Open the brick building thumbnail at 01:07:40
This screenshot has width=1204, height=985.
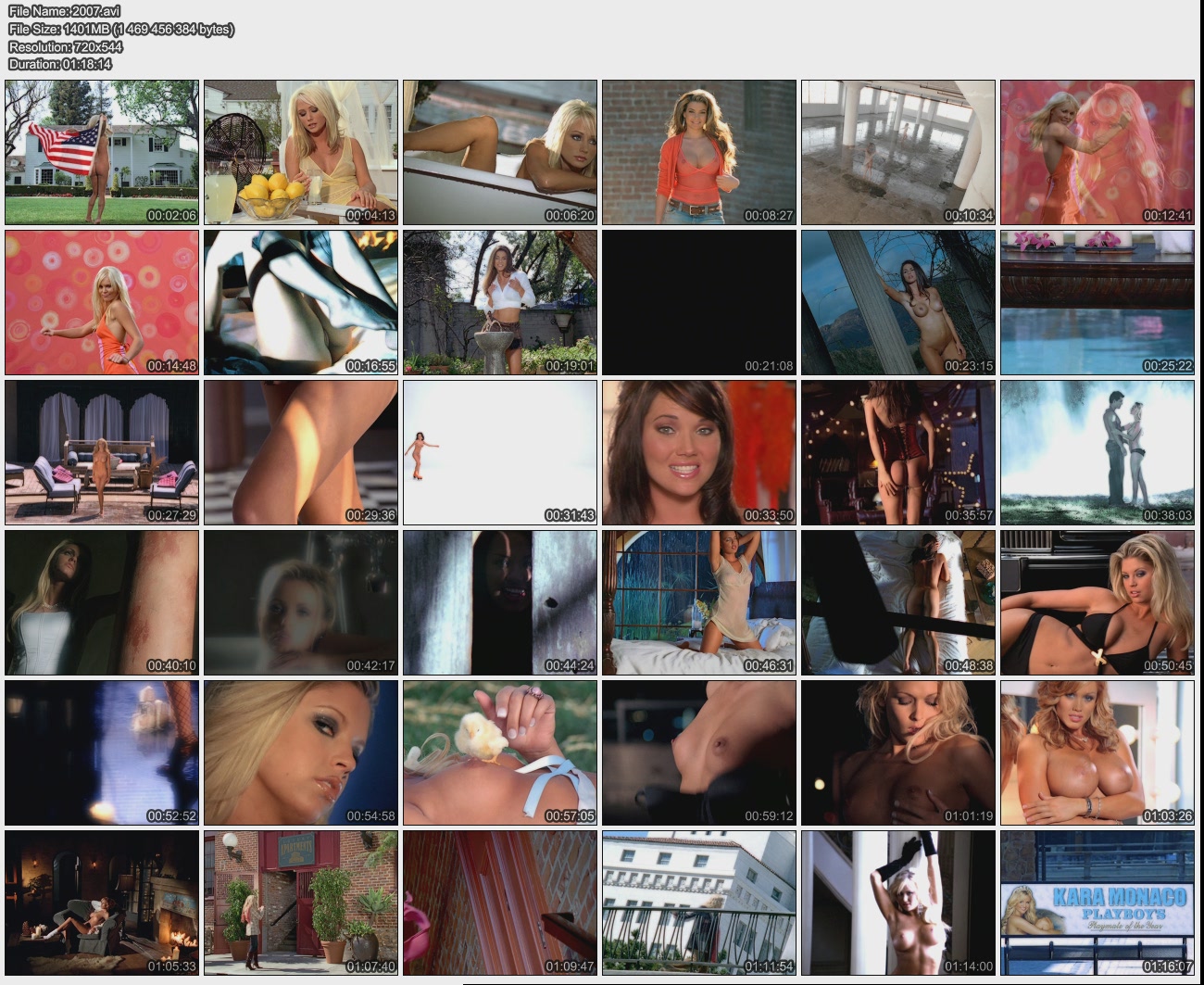click(x=301, y=903)
